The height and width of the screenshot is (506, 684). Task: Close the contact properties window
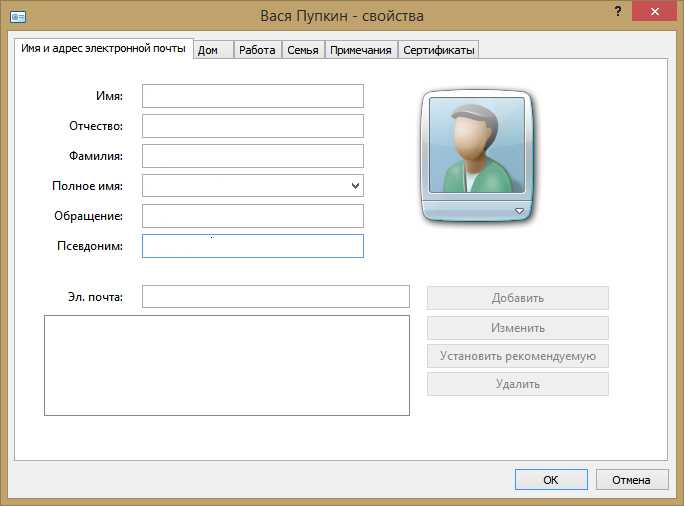pos(654,11)
